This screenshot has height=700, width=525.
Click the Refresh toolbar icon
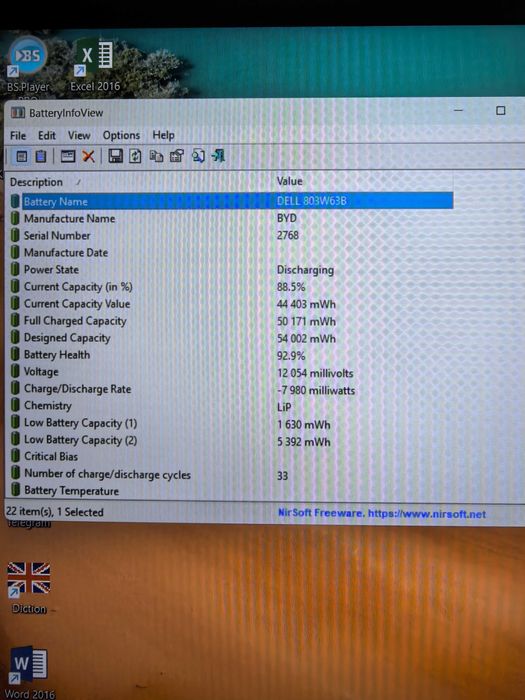coord(135,156)
